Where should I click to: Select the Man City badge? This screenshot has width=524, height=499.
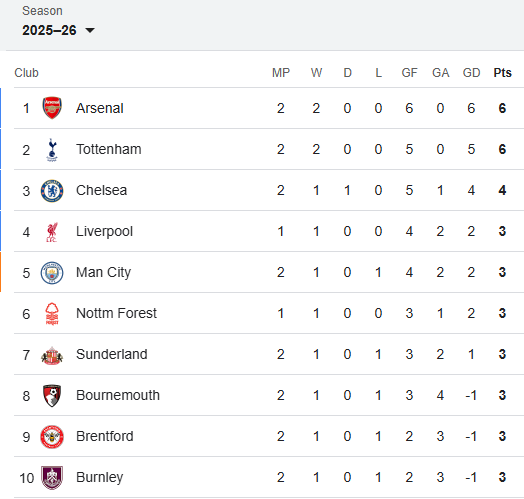(x=52, y=273)
